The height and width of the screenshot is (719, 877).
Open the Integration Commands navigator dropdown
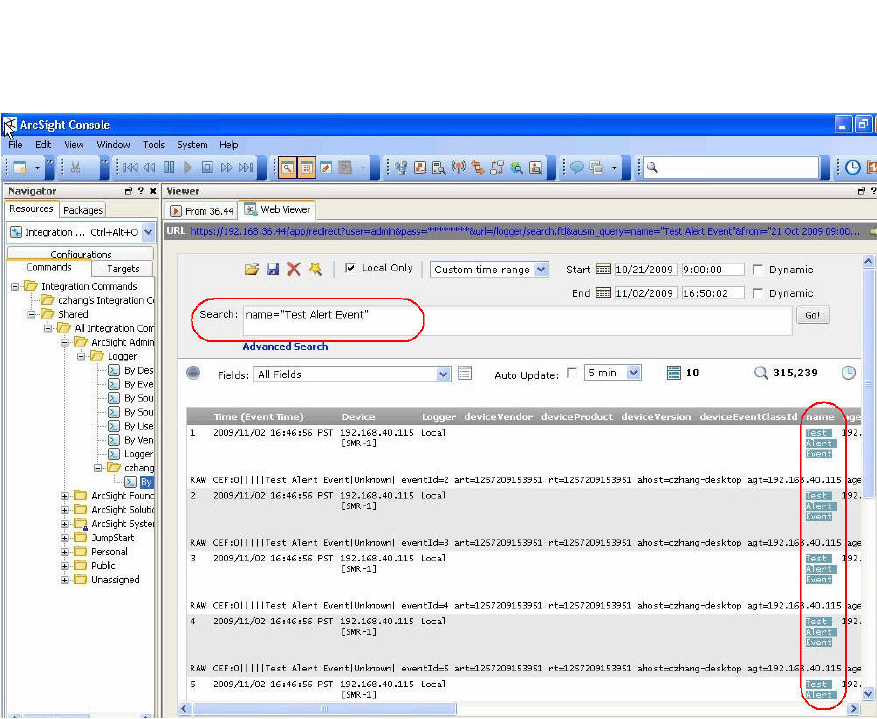coord(148,232)
